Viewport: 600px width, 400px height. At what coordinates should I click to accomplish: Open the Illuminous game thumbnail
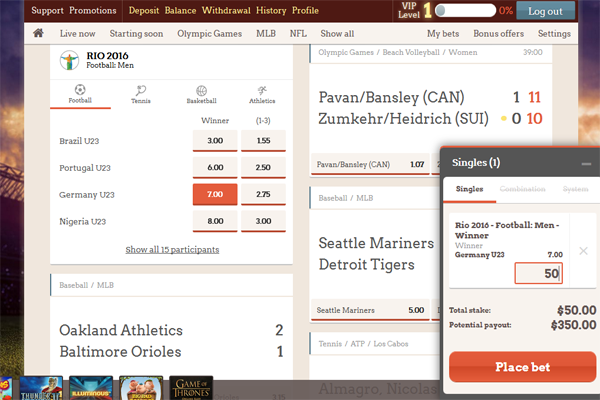click(x=91, y=388)
